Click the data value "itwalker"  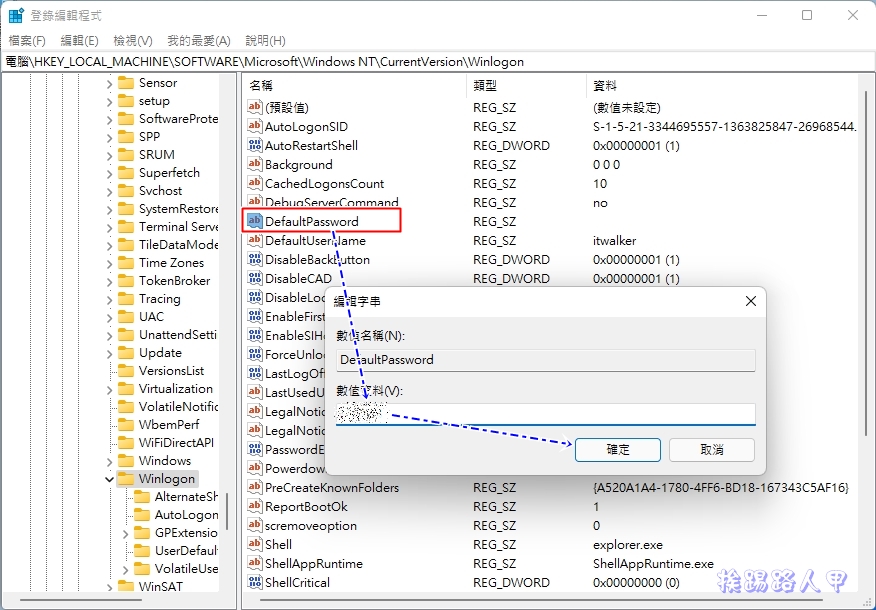tap(614, 241)
